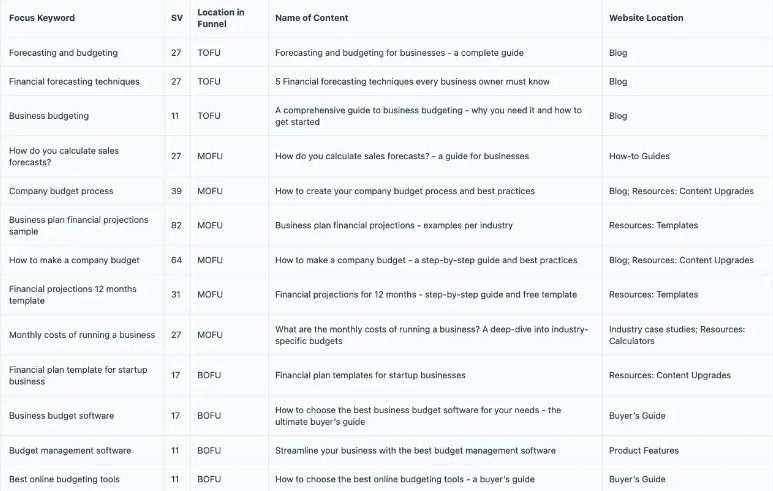
Task: Select the Best online budgeting tools keyword
Action: pyautogui.click(x=64, y=479)
